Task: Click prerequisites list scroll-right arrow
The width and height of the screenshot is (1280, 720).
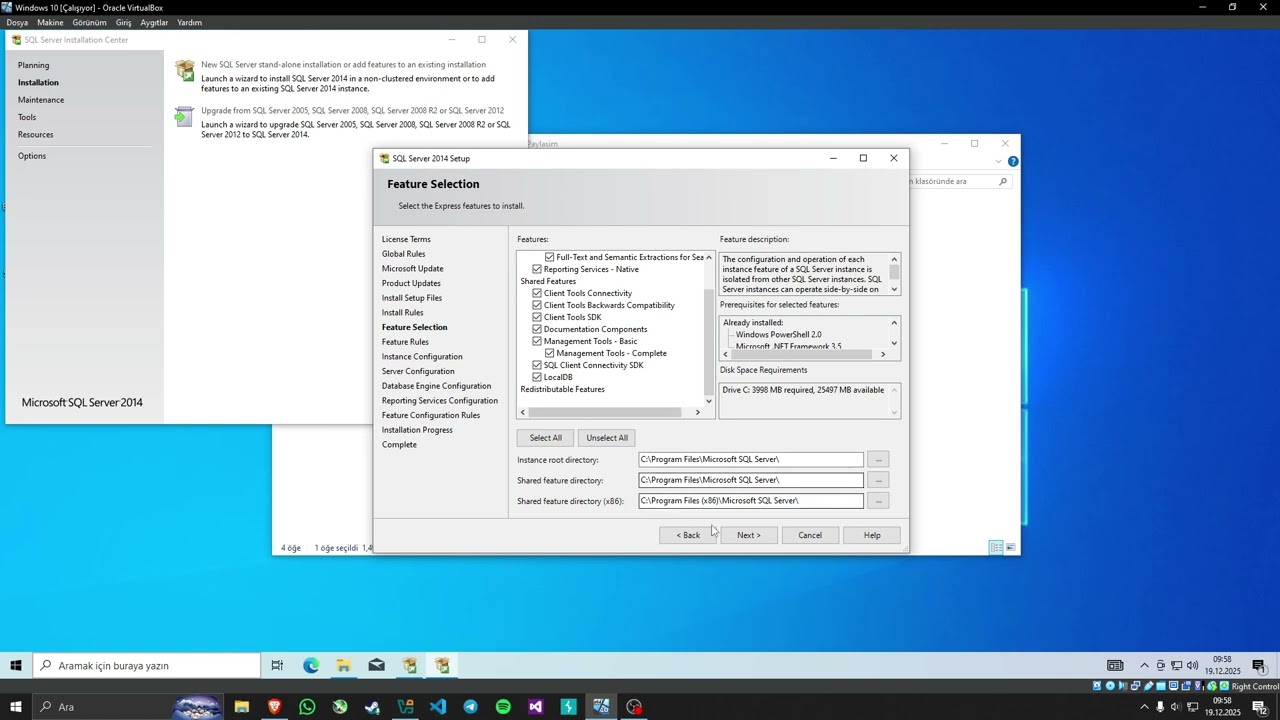Action: point(882,354)
